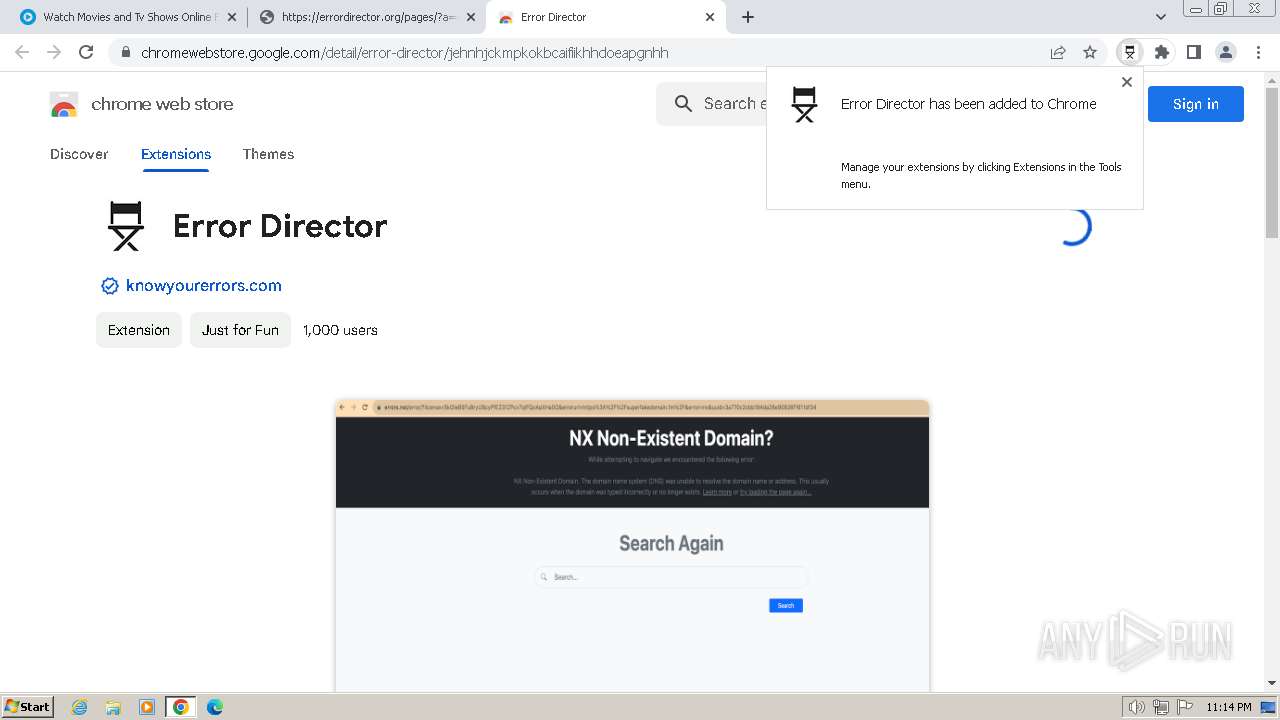Screen dimensions: 1280x720
Task: Click the director chair icon in popup
Action: 804,104
